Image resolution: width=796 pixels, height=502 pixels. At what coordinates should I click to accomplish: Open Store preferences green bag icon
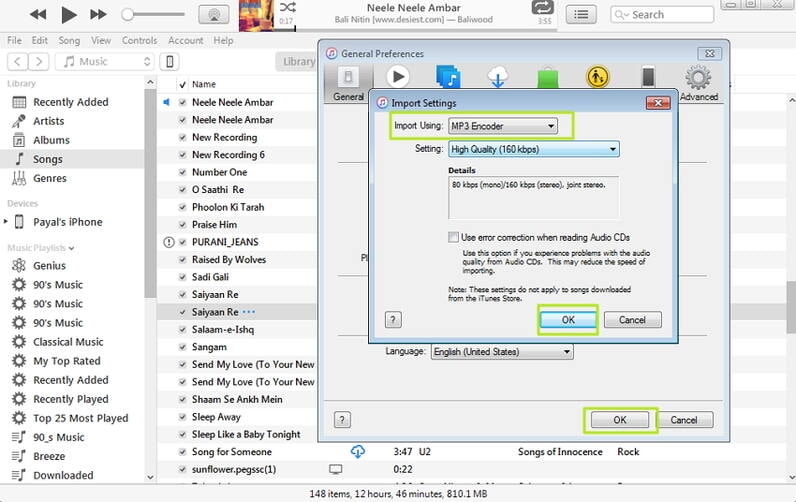pos(548,78)
